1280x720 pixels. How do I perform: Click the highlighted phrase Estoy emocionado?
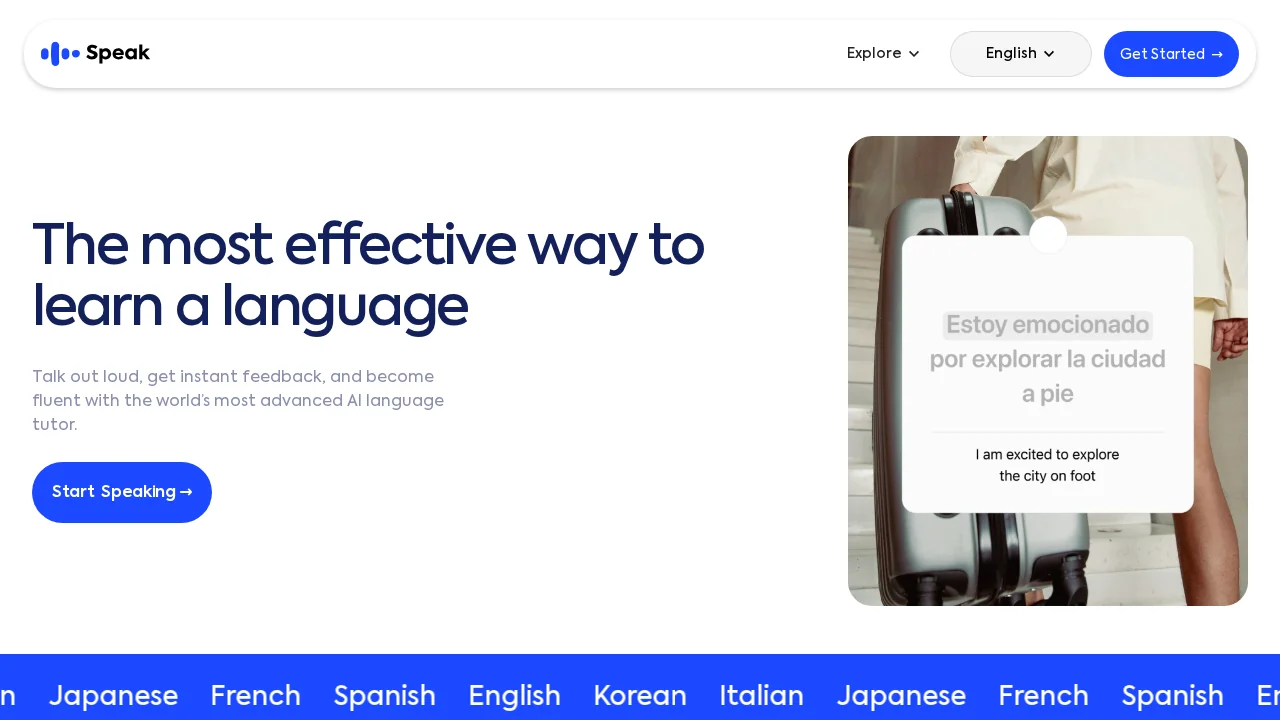tap(1047, 325)
